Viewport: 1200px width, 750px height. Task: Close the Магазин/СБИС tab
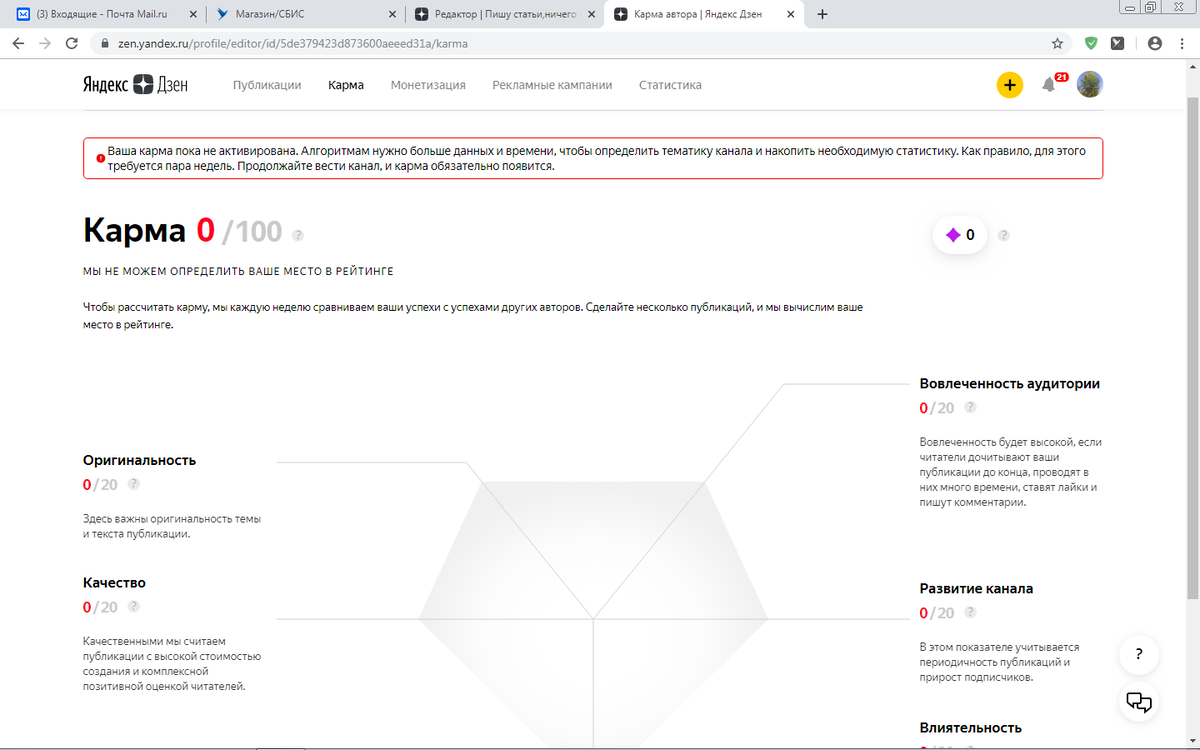click(391, 15)
